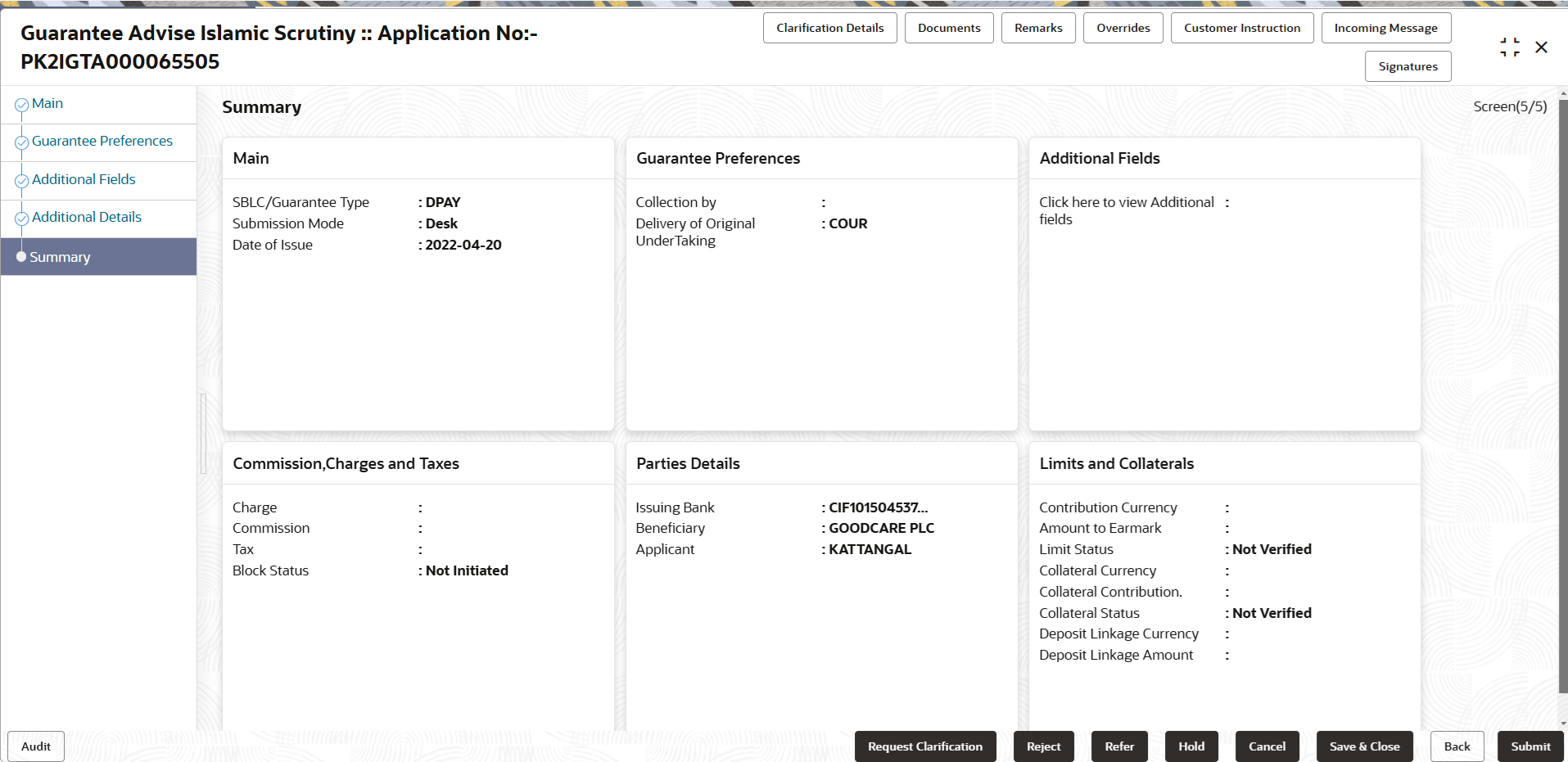
Task: Select the Summary step in the sidebar
Action: point(98,257)
